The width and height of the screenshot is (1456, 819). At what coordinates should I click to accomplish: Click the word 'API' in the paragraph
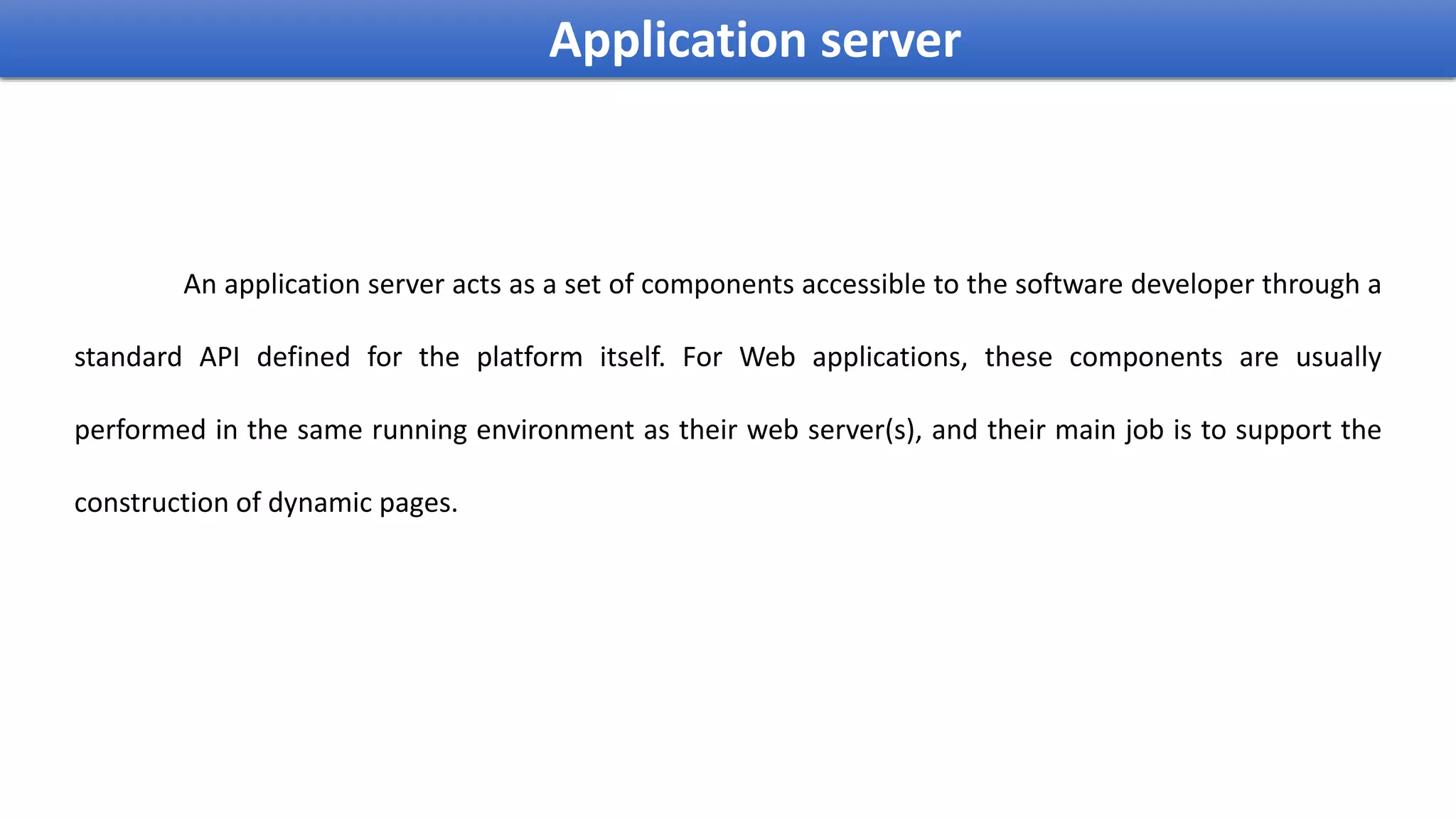[219, 357]
